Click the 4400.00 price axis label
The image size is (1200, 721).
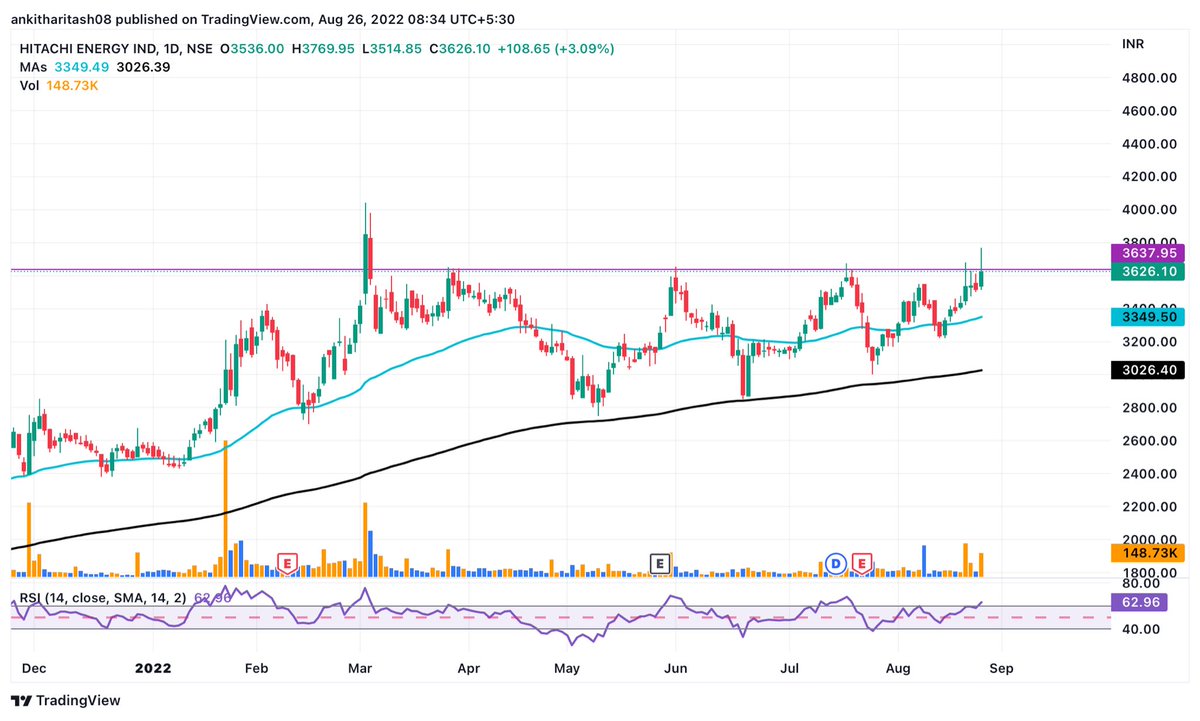click(1151, 144)
